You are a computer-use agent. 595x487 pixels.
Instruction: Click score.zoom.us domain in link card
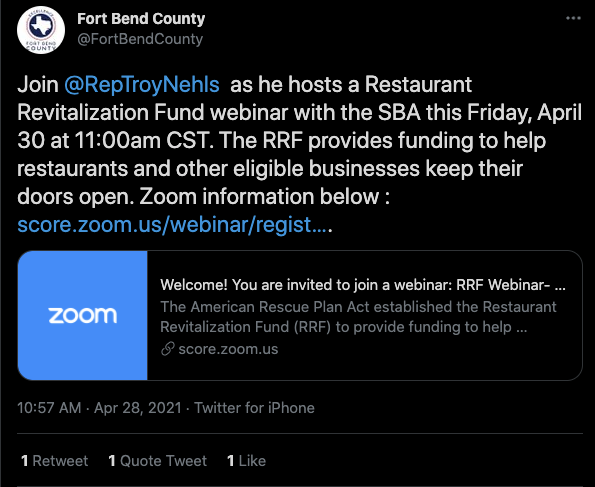point(228,349)
